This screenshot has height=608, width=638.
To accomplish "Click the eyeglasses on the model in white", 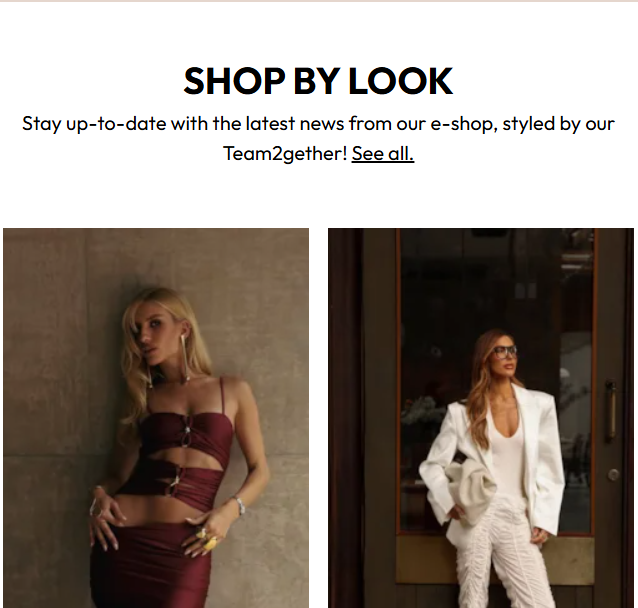I will [x=505, y=352].
